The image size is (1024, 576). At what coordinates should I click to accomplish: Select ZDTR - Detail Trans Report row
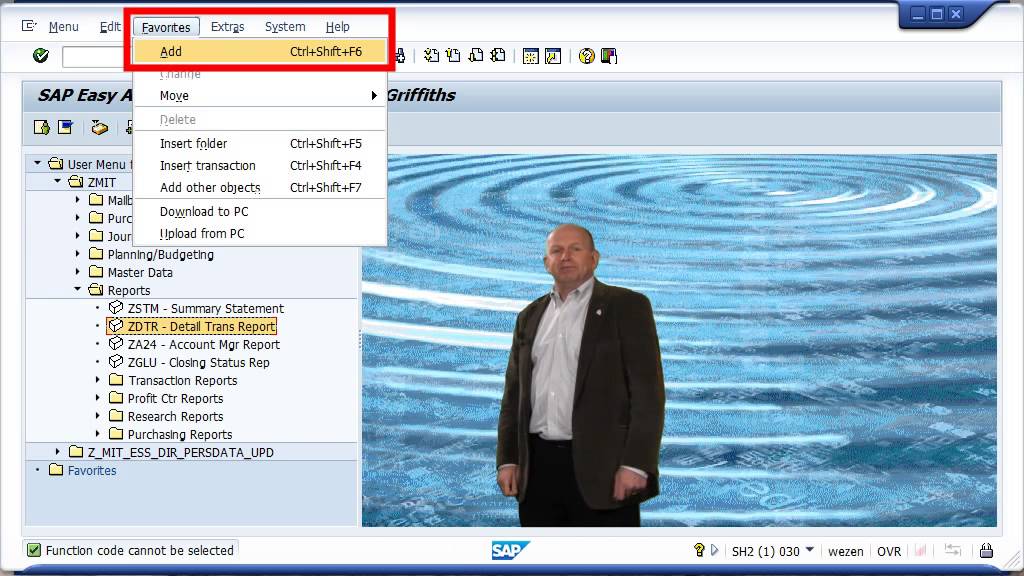coord(192,326)
